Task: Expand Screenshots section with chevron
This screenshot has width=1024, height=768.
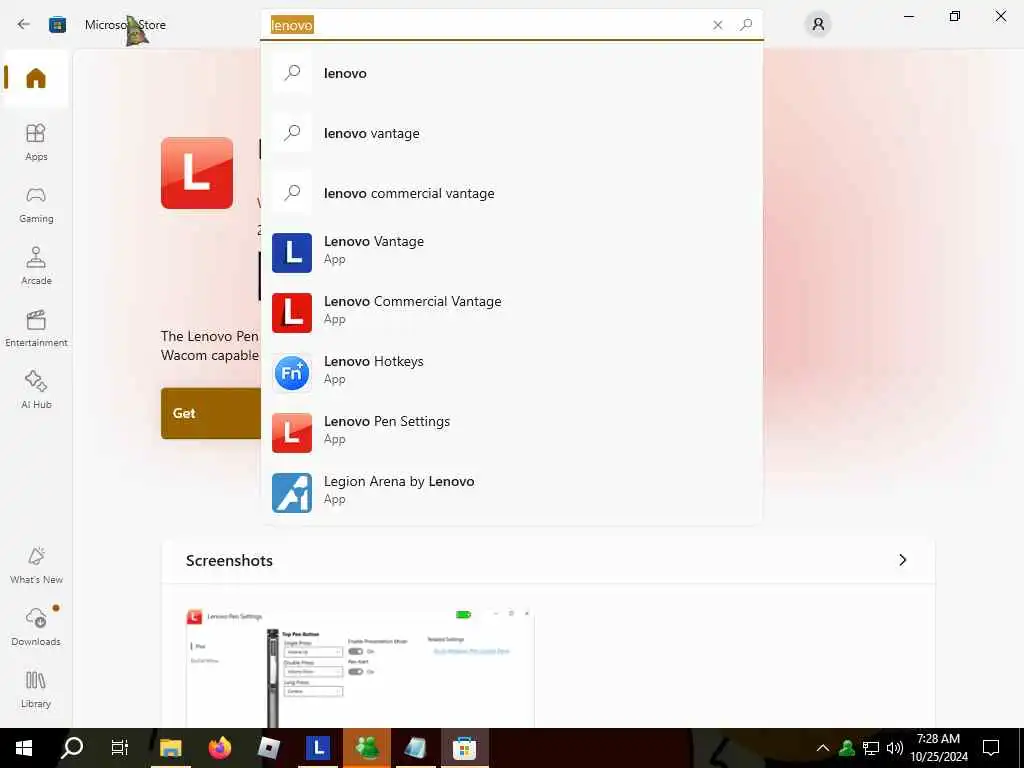Action: coord(903,560)
